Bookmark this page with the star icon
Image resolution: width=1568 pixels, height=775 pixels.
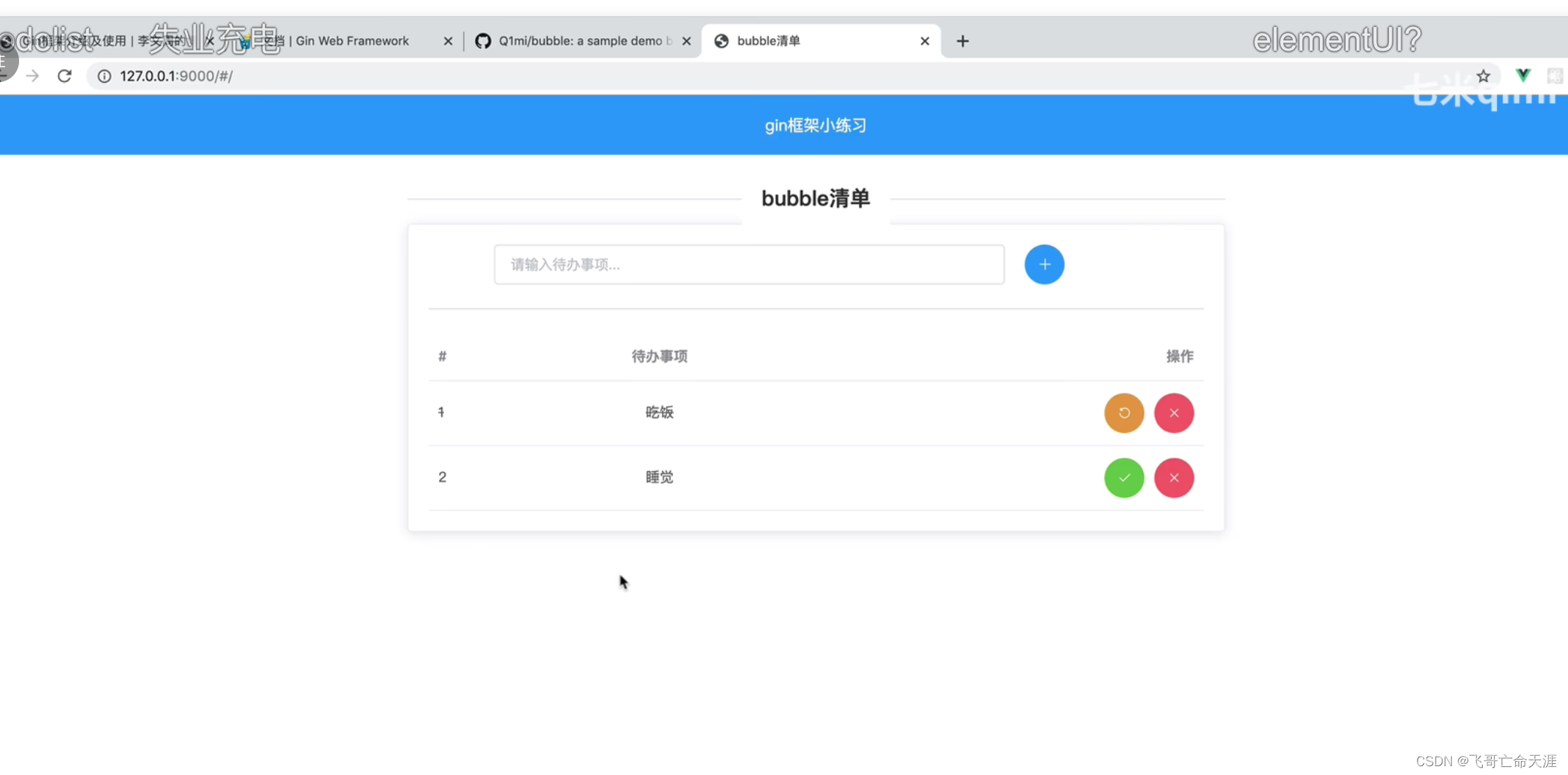pyautogui.click(x=1484, y=76)
